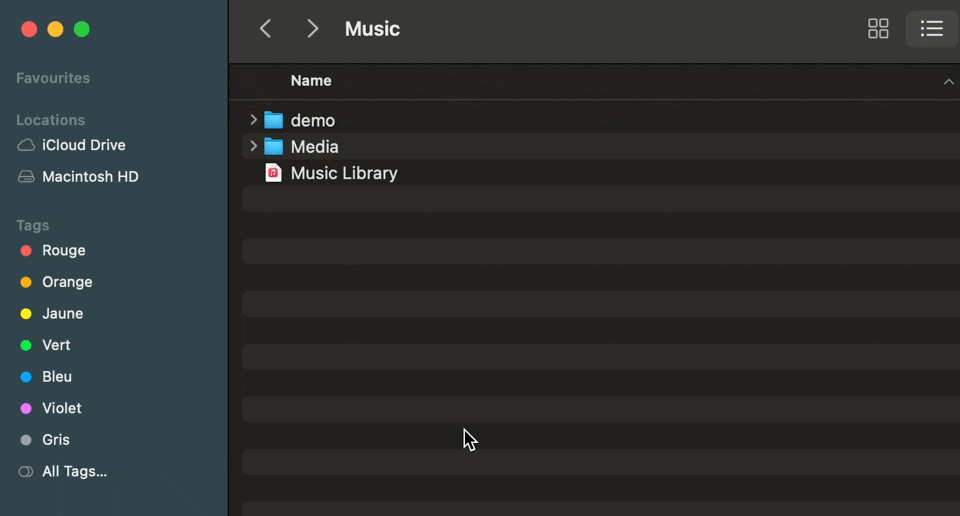Viewport: 960px width, 516px height.
Task: Click the Bleu blue tag
Action: [x=57, y=377]
